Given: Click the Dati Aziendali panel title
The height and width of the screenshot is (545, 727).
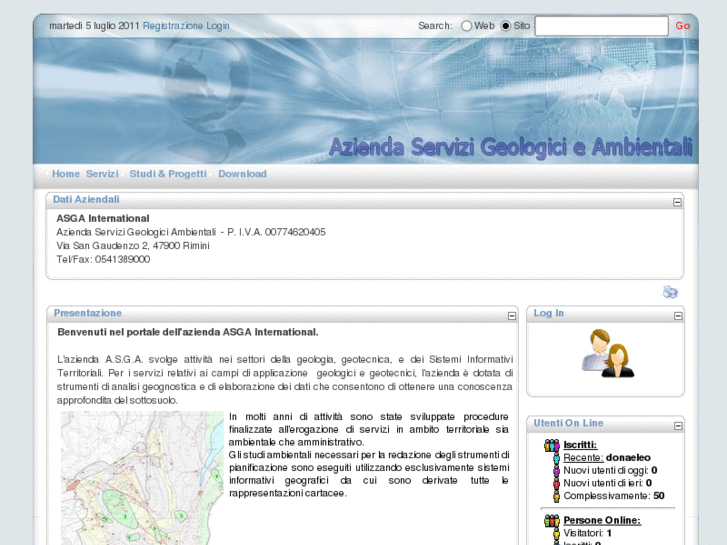Looking at the screenshot, I should pos(86,199).
